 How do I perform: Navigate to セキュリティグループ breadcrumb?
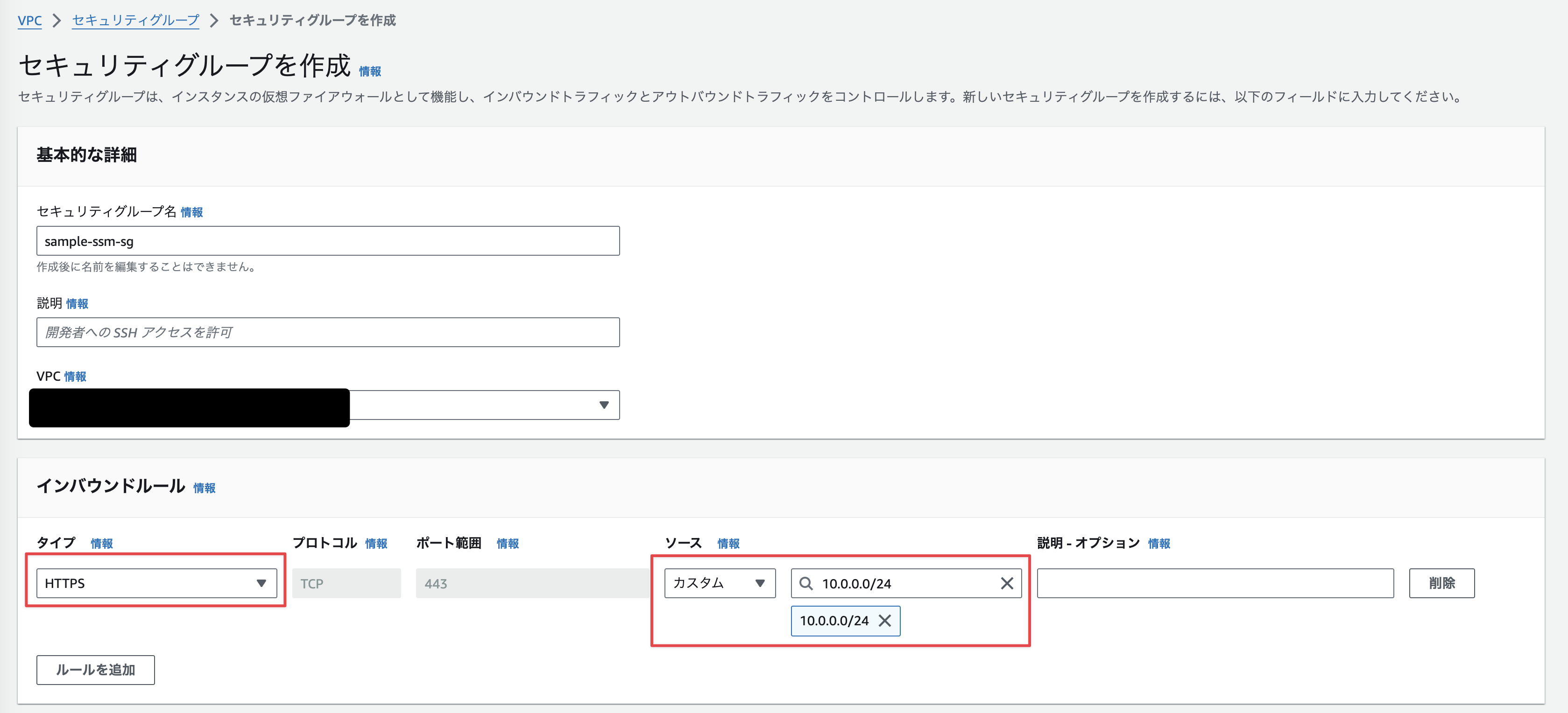[x=135, y=20]
